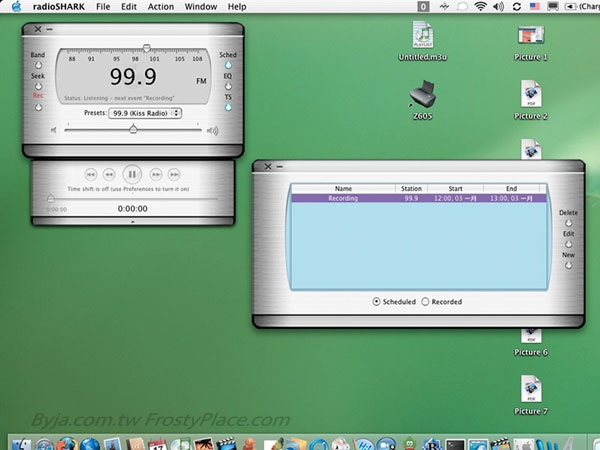Click the grey 0 counter menu bar icon
Screen dimensions: 600x450
(423, 7)
